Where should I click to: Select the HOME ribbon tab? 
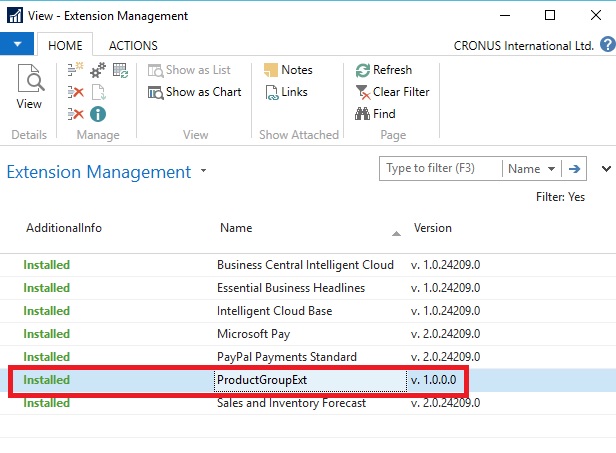(65, 45)
